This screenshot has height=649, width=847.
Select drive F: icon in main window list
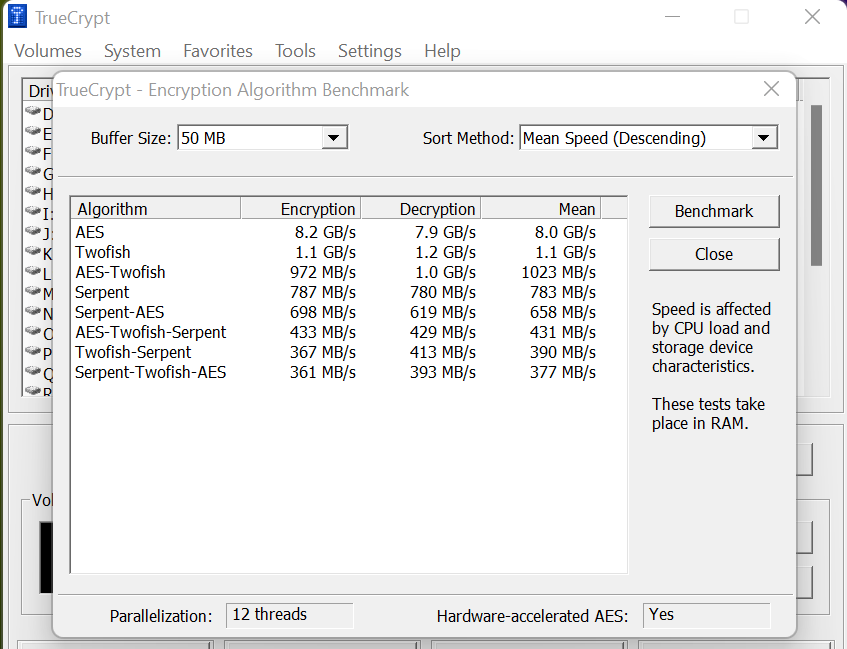tap(33, 152)
